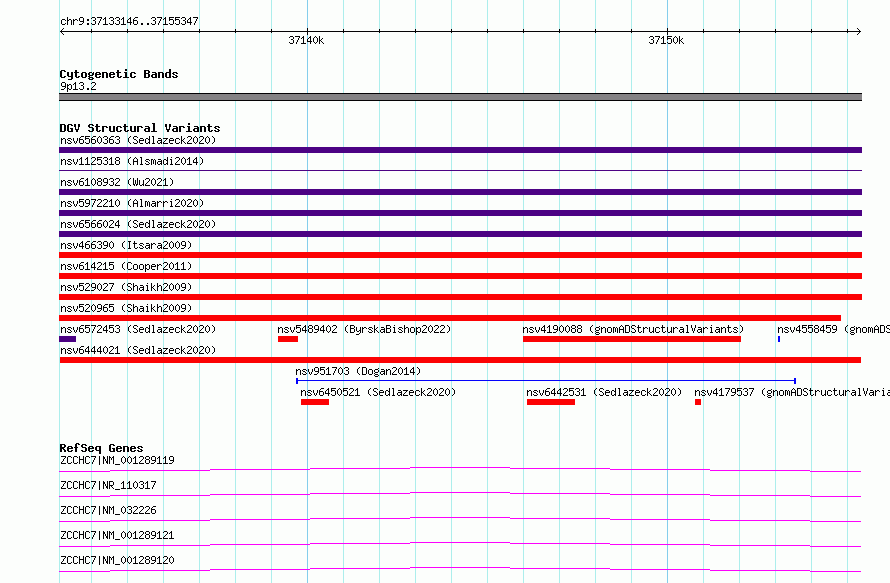Click the left arrow of the ruler
This screenshot has width=890, height=583.
pyautogui.click(x=62, y=32)
